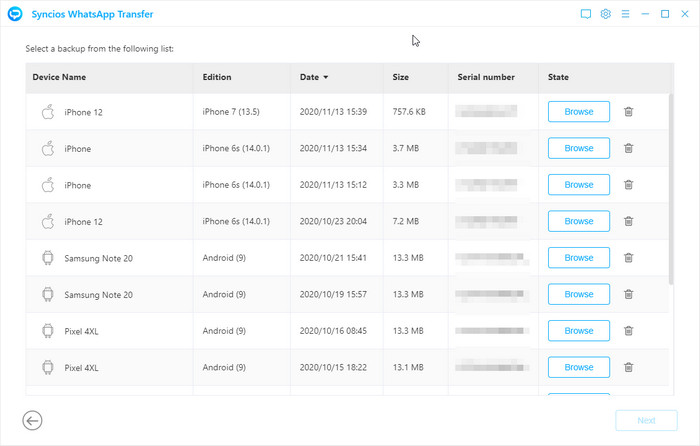Browse the 2020/10/21 15:41 Samsung backup
Image resolution: width=700 pixels, height=446 pixels.
click(579, 258)
